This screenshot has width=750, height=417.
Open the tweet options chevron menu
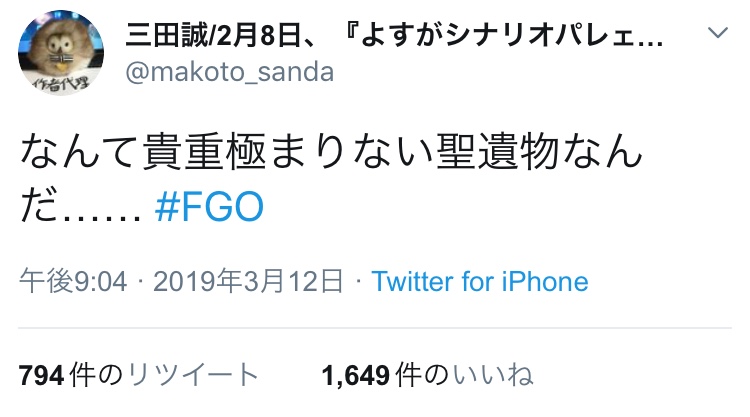point(718,34)
